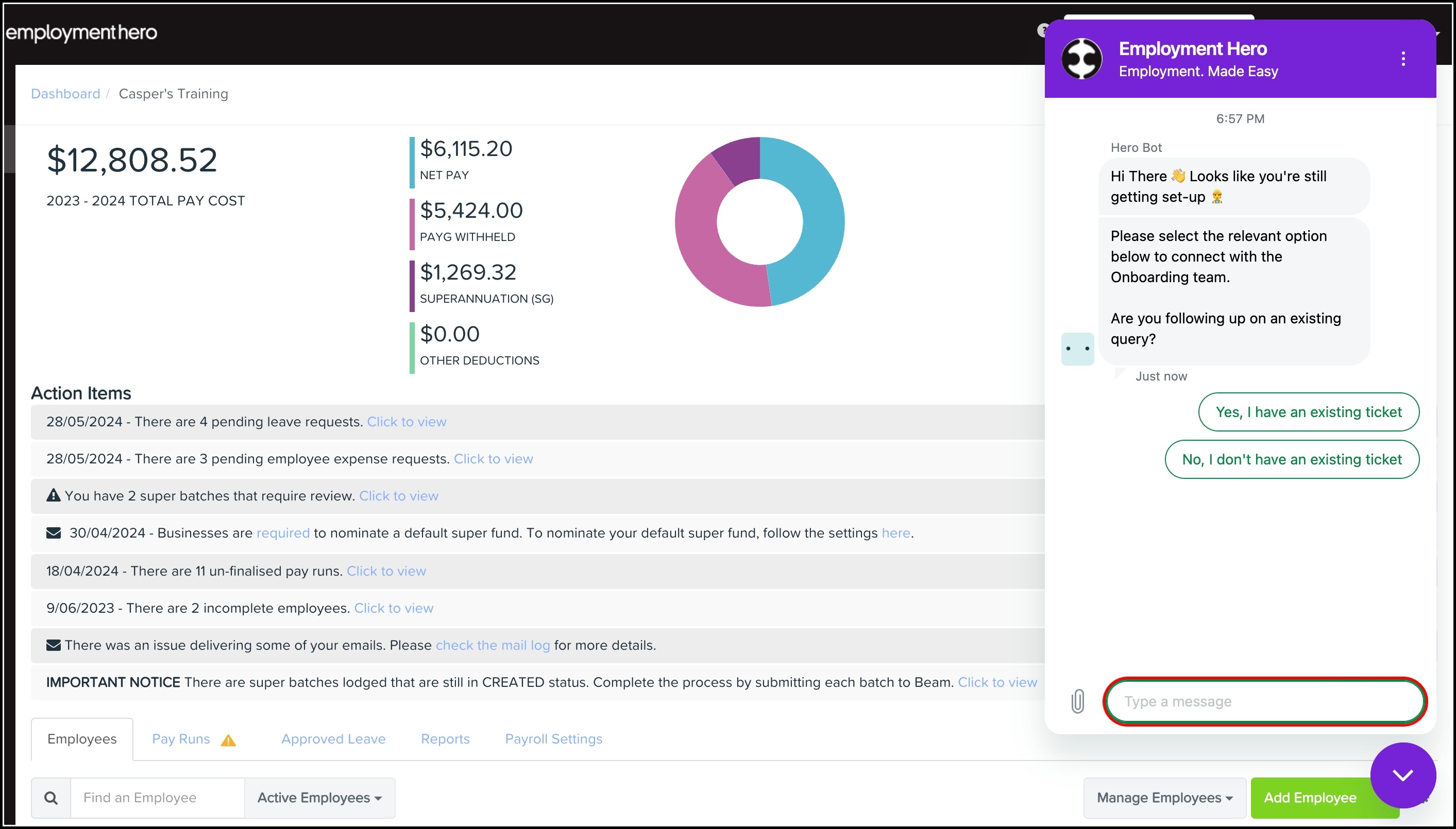Select the Reports tab
Viewport: 1456px width, 829px height.
pyautogui.click(x=445, y=738)
